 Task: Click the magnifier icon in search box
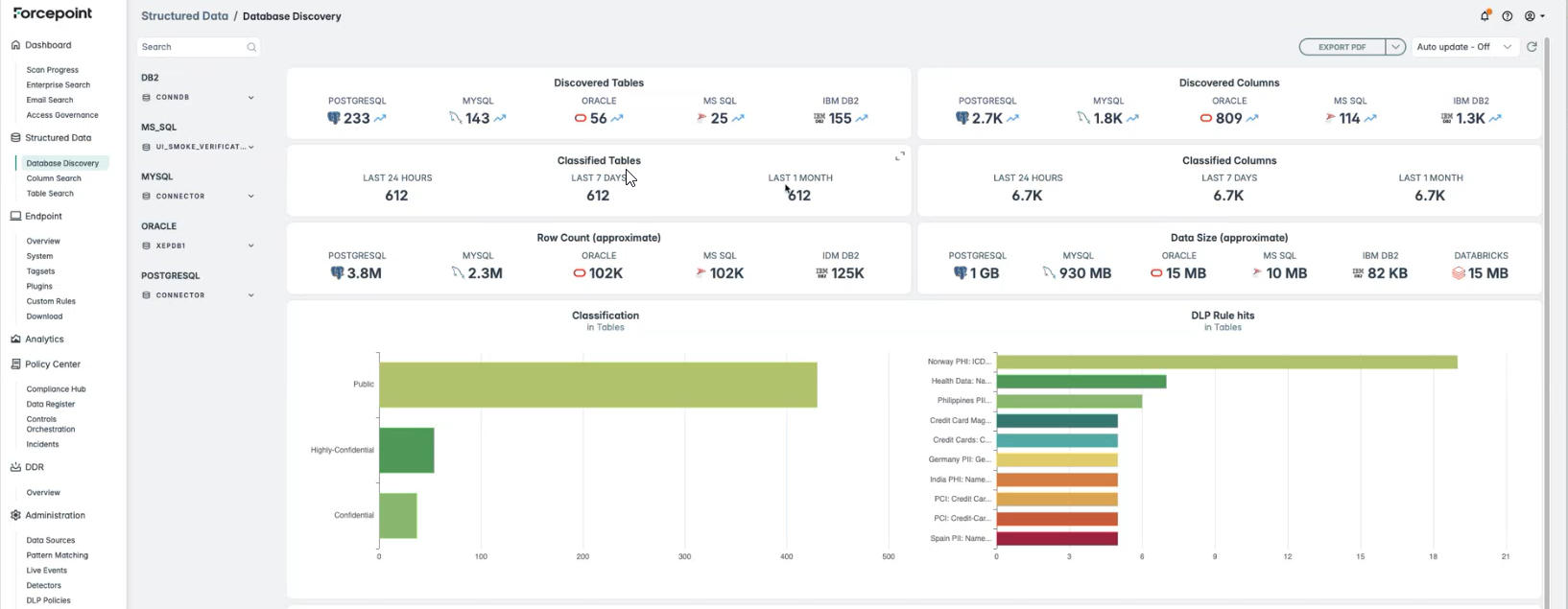(251, 47)
